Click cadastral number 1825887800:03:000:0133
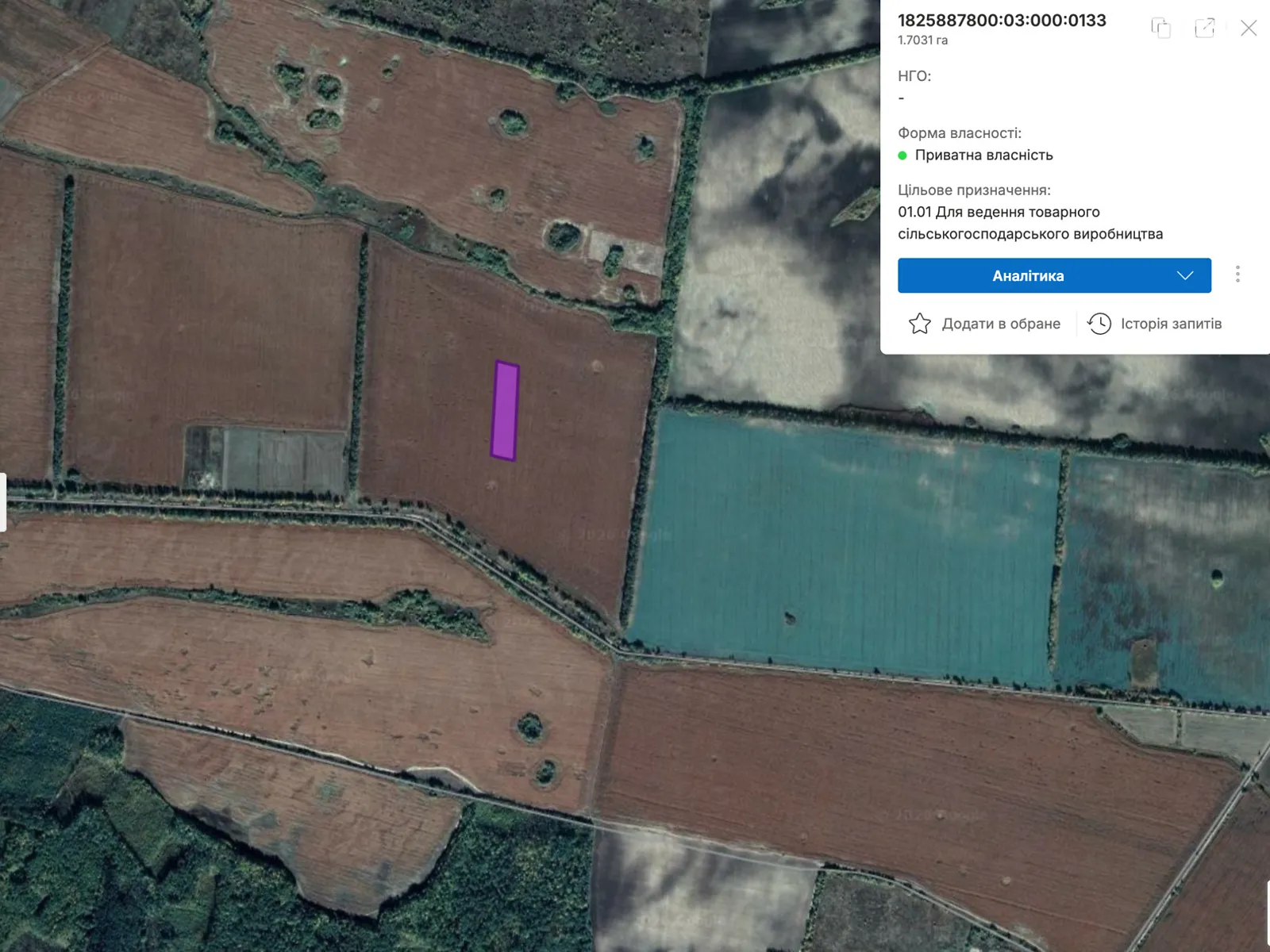 pyautogui.click(x=1002, y=21)
